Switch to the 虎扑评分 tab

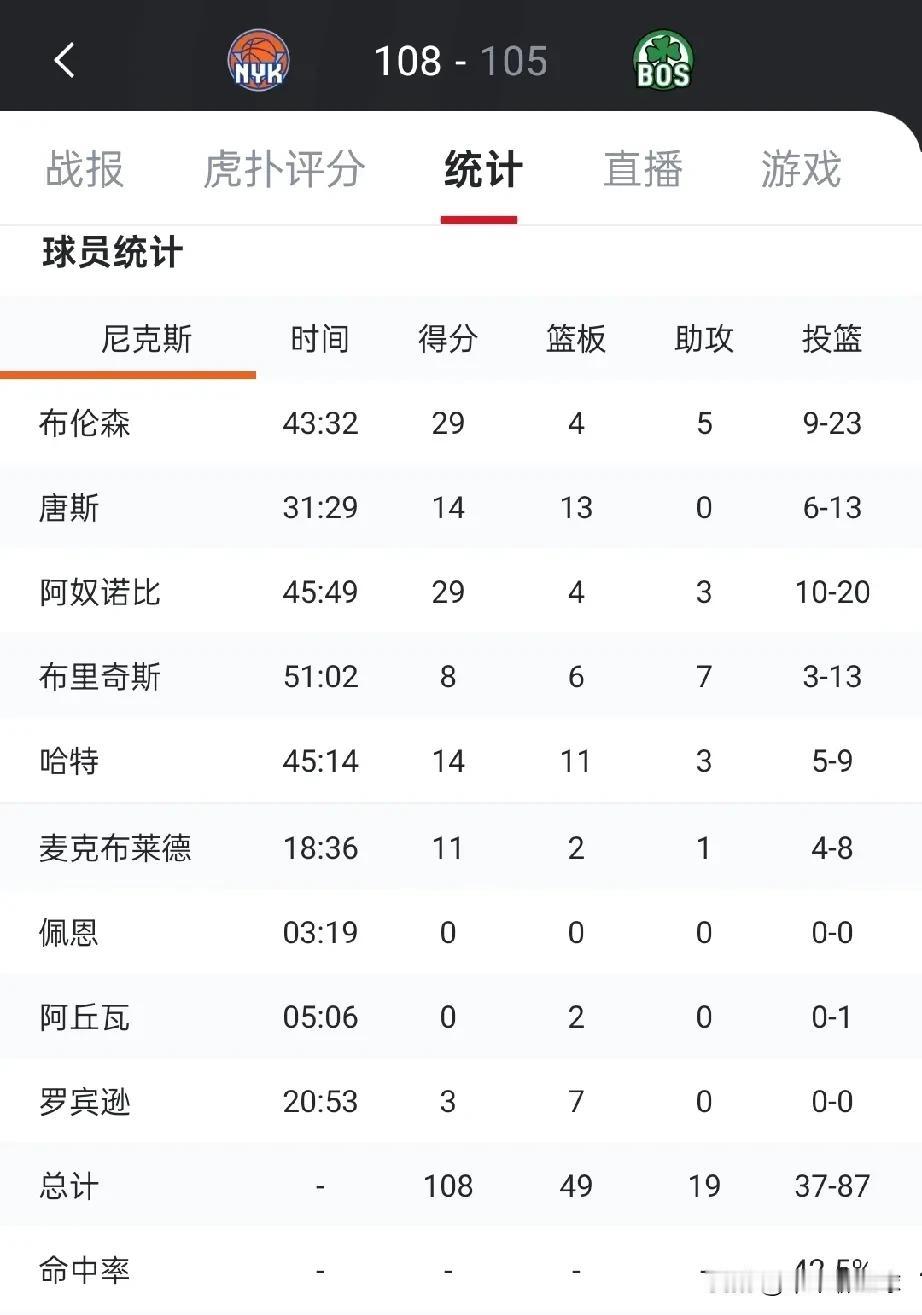tap(284, 169)
